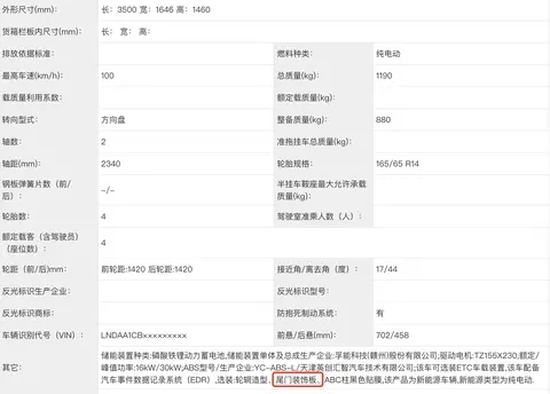Select the 反光标识型号 label
This screenshot has height=394, width=550.
click(303, 291)
